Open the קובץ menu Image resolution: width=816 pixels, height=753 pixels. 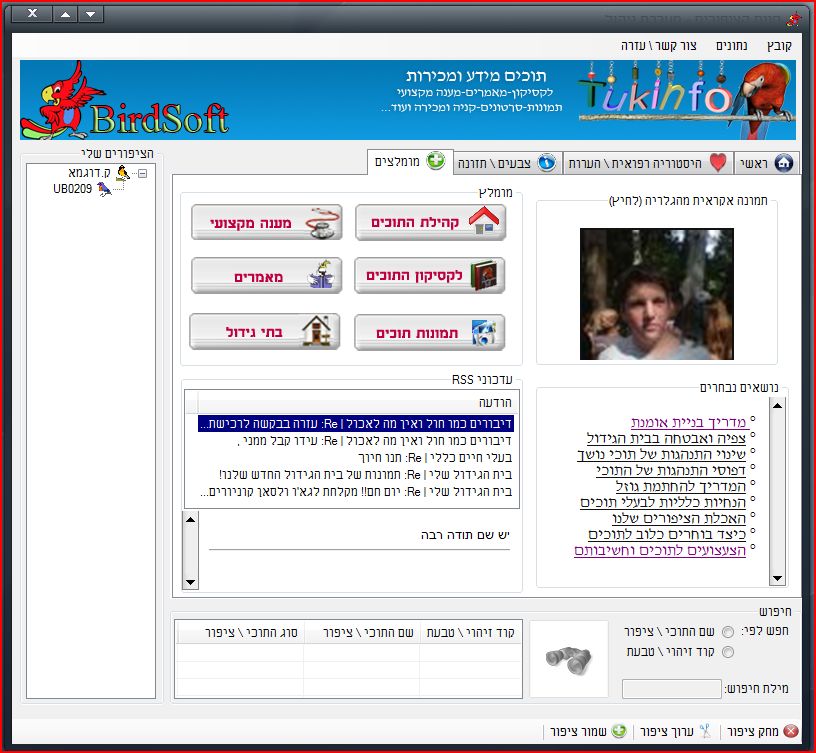[x=780, y=46]
